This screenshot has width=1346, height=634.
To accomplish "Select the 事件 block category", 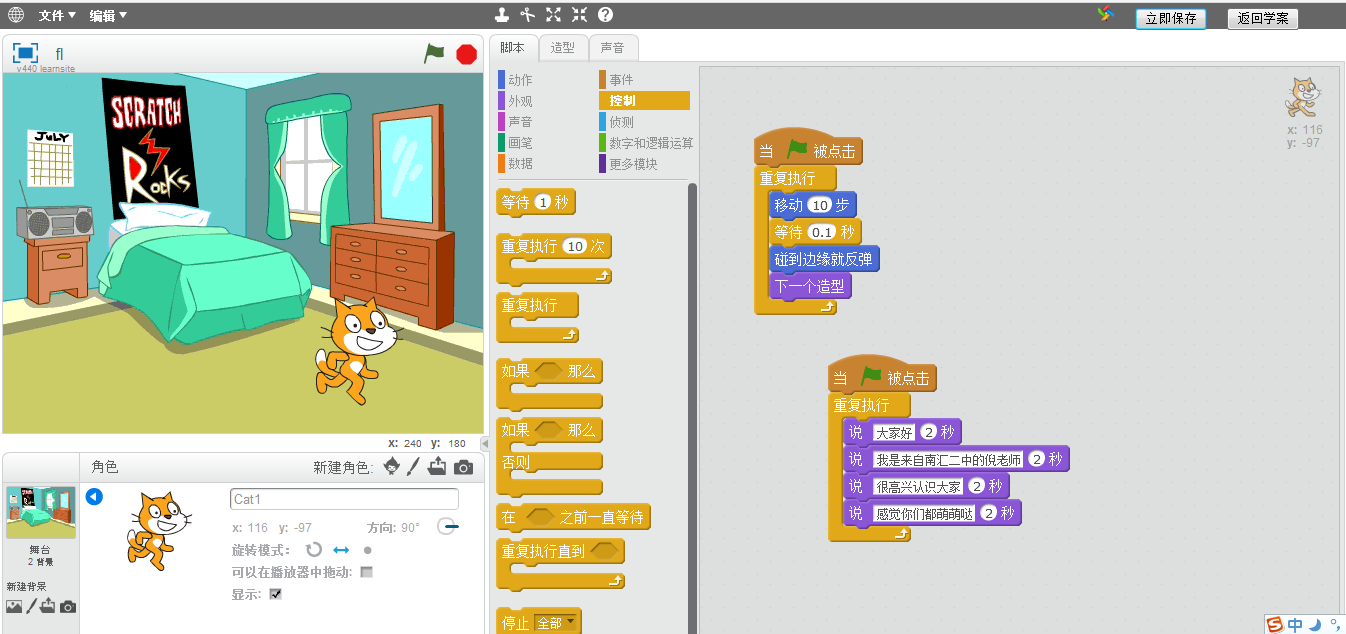I will pyautogui.click(x=621, y=80).
